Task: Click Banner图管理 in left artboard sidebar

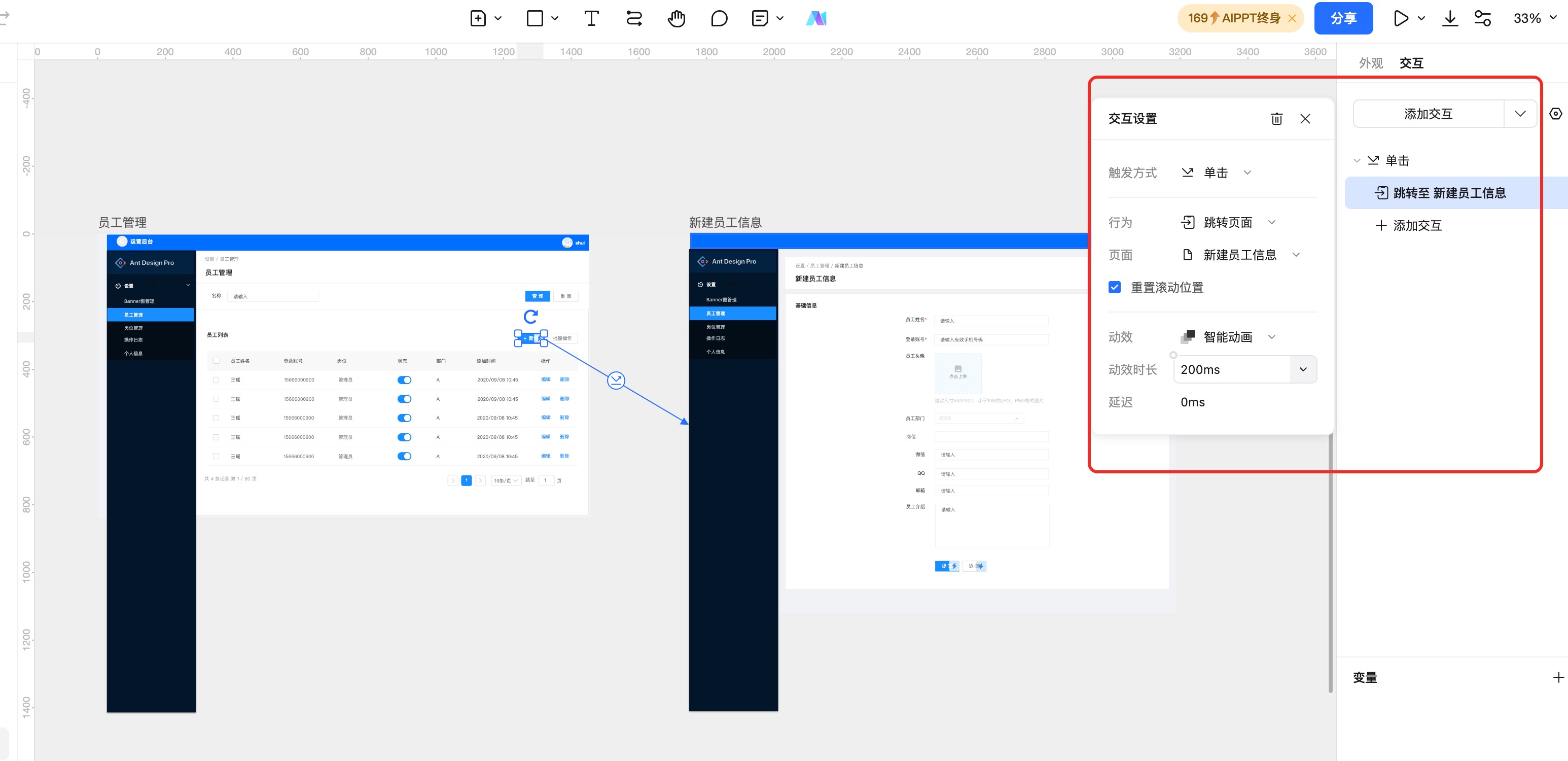Action: tap(139, 301)
